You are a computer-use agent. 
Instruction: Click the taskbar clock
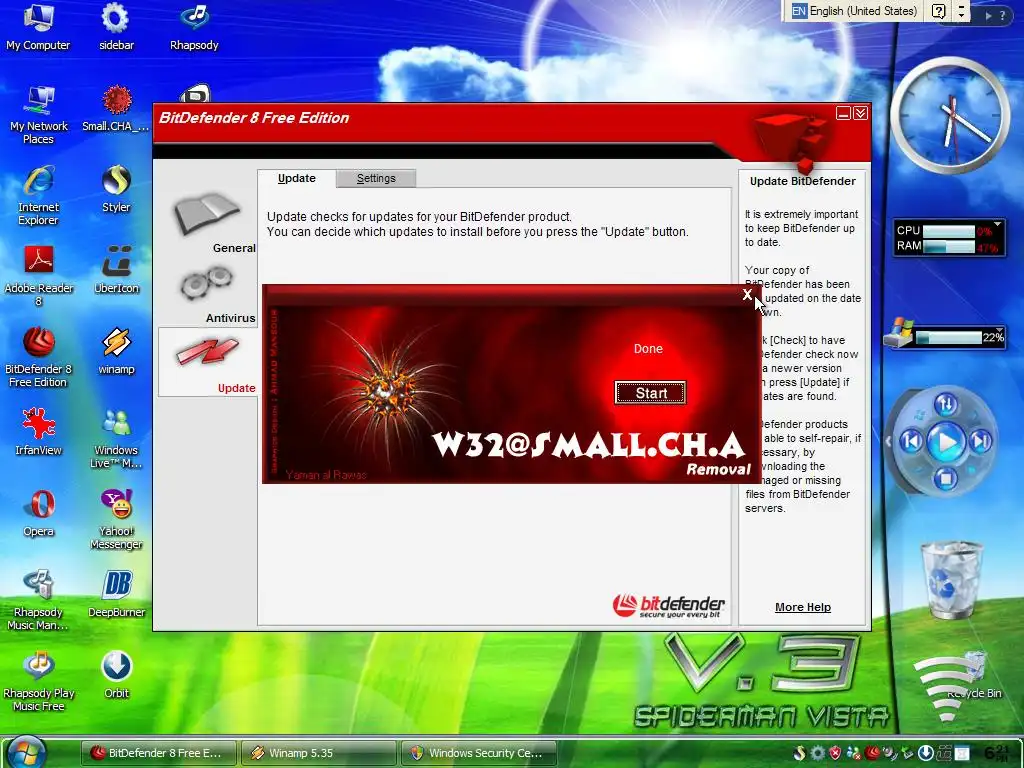point(998,753)
